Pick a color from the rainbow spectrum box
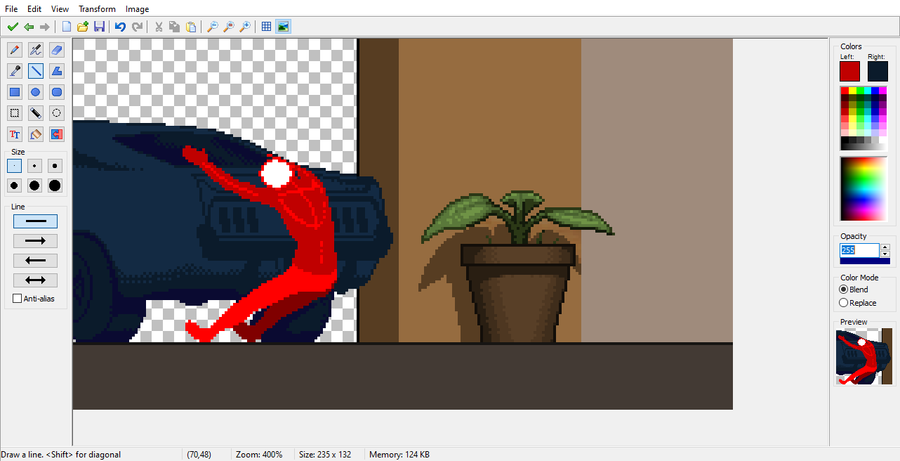 click(x=863, y=188)
